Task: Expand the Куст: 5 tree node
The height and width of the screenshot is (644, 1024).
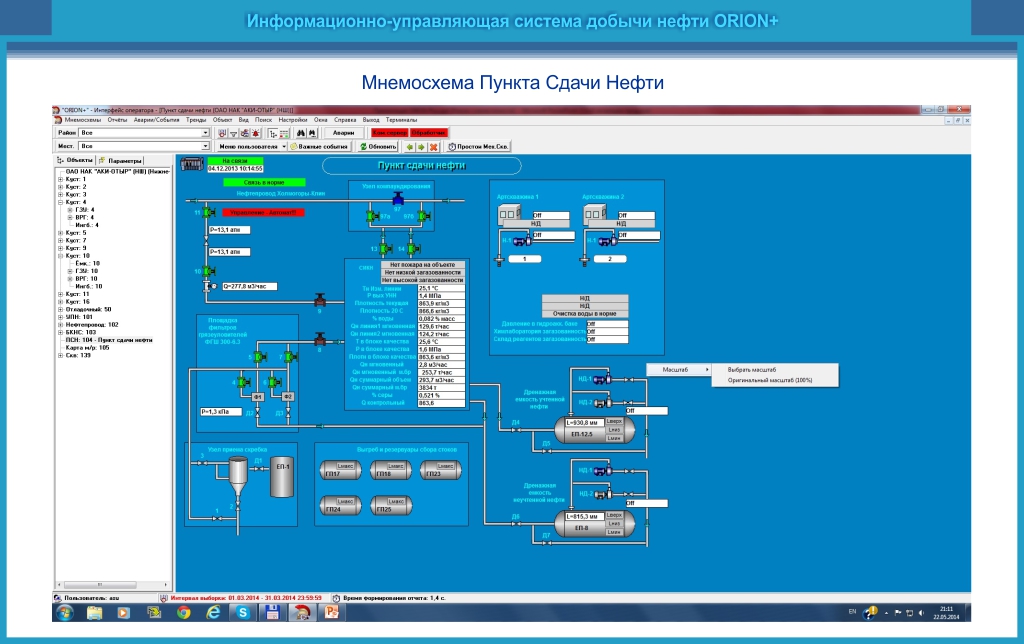Action: pyautogui.click(x=61, y=233)
